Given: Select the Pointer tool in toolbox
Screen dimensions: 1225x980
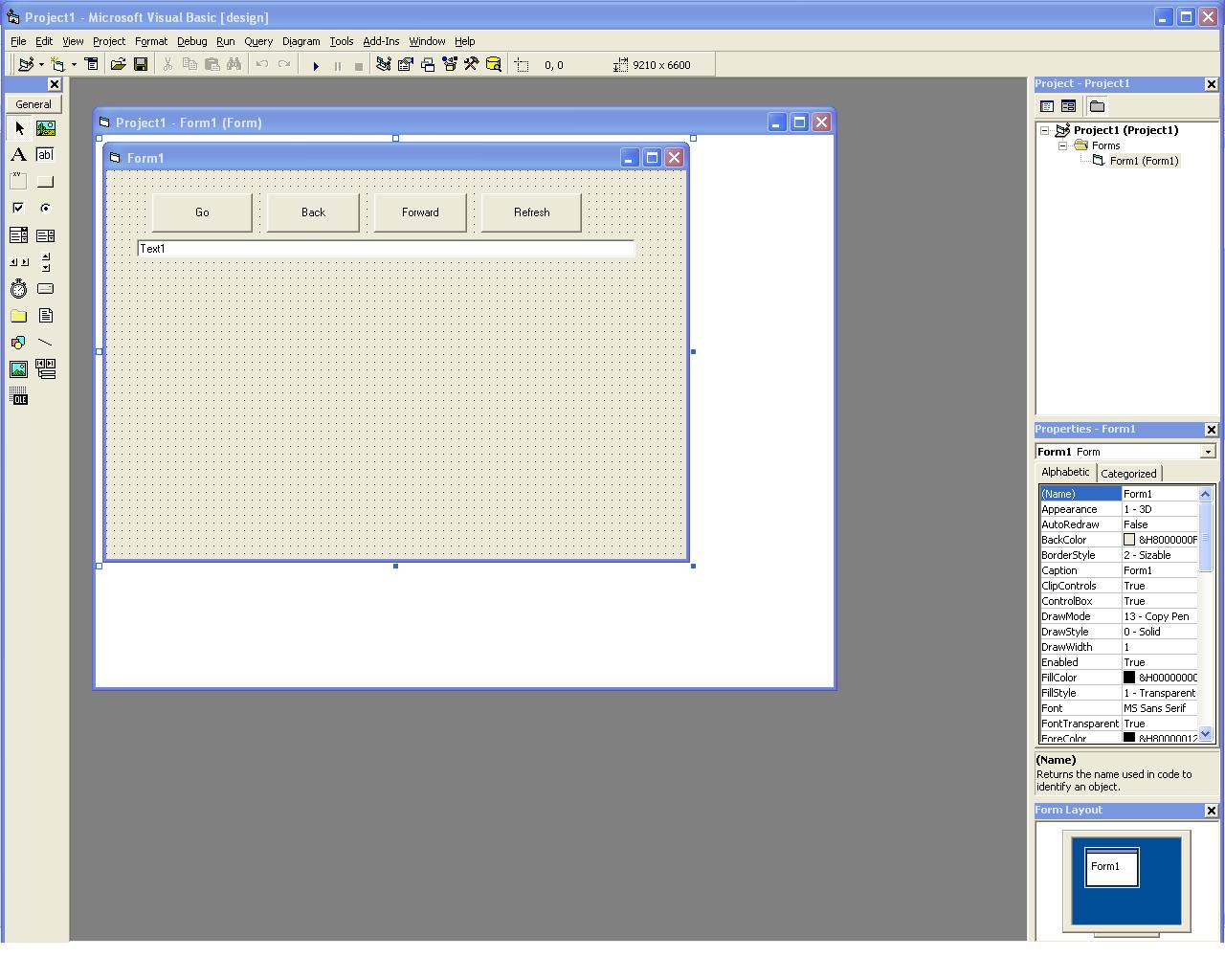Looking at the screenshot, I should coord(18,128).
